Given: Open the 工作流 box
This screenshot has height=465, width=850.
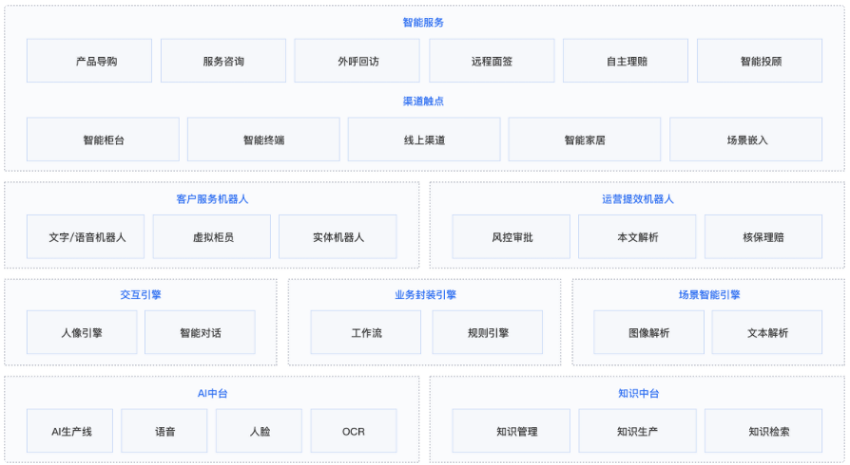Looking at the screenshot, I should click(x=366, y=332).
